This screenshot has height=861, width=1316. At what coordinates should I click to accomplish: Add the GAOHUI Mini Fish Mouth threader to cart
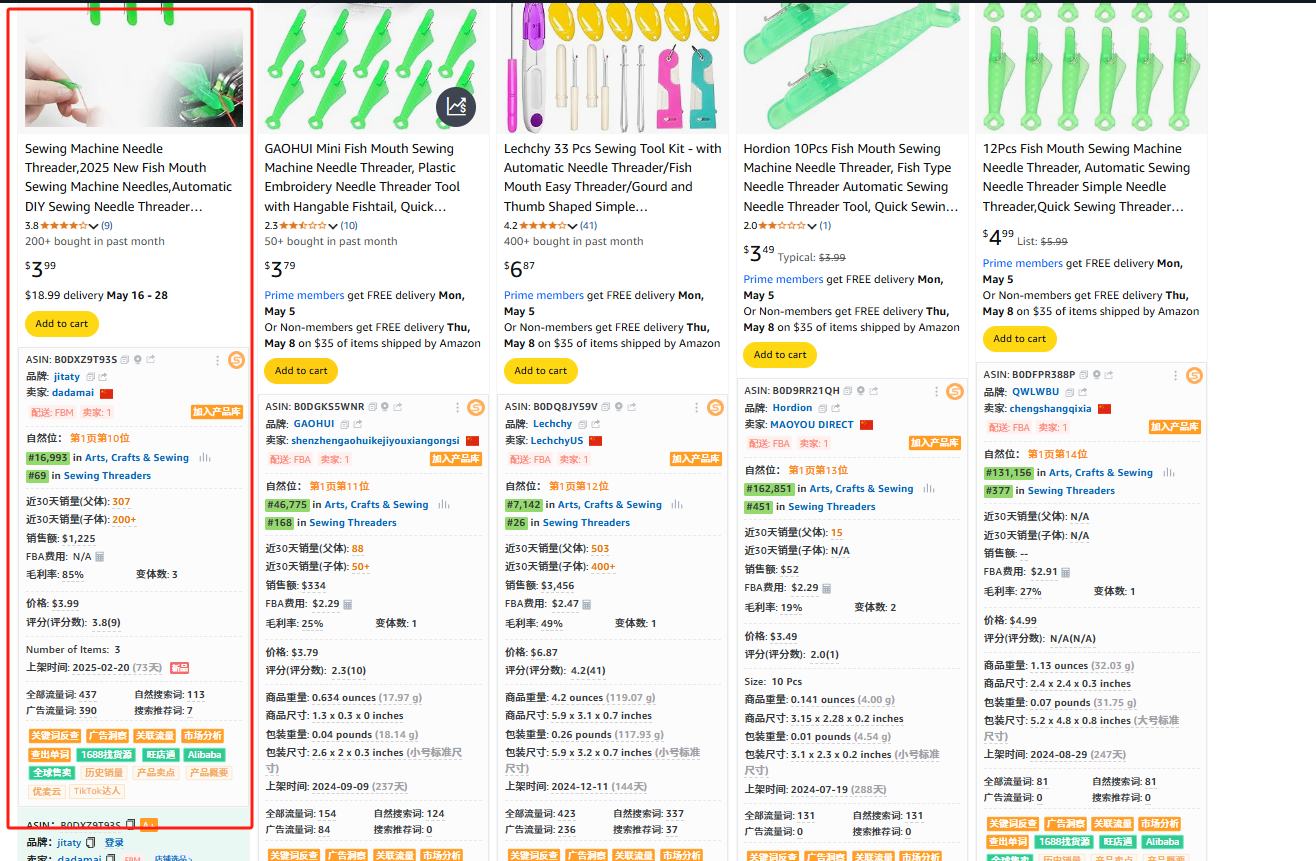[x=301, y=371]
